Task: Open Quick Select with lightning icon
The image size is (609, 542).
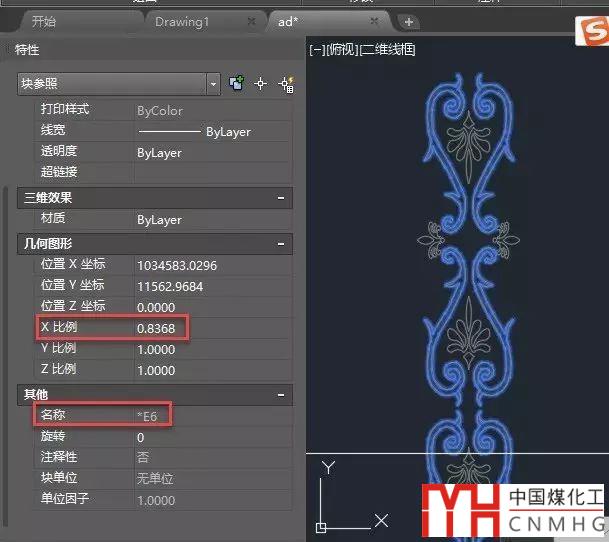Action: pos(284,84)
